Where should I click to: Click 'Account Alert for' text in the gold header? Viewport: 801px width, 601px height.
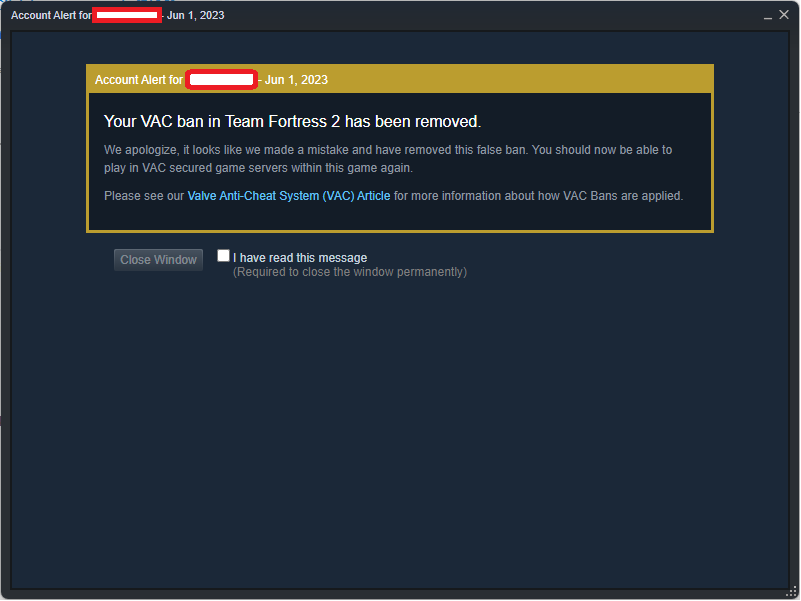coord(138,80)
